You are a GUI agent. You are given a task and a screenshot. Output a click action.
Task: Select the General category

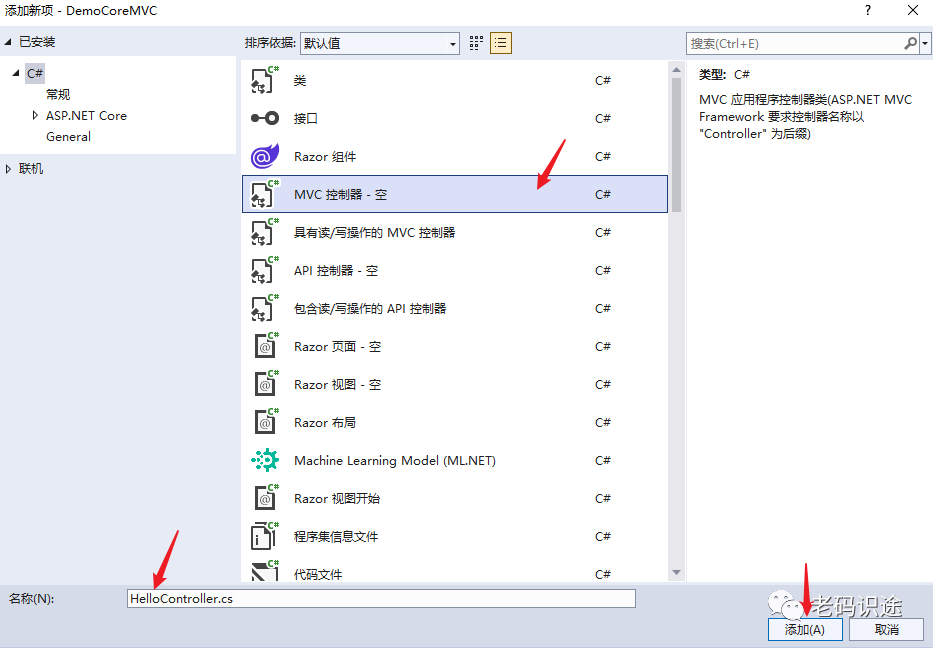tap(68, 136)
